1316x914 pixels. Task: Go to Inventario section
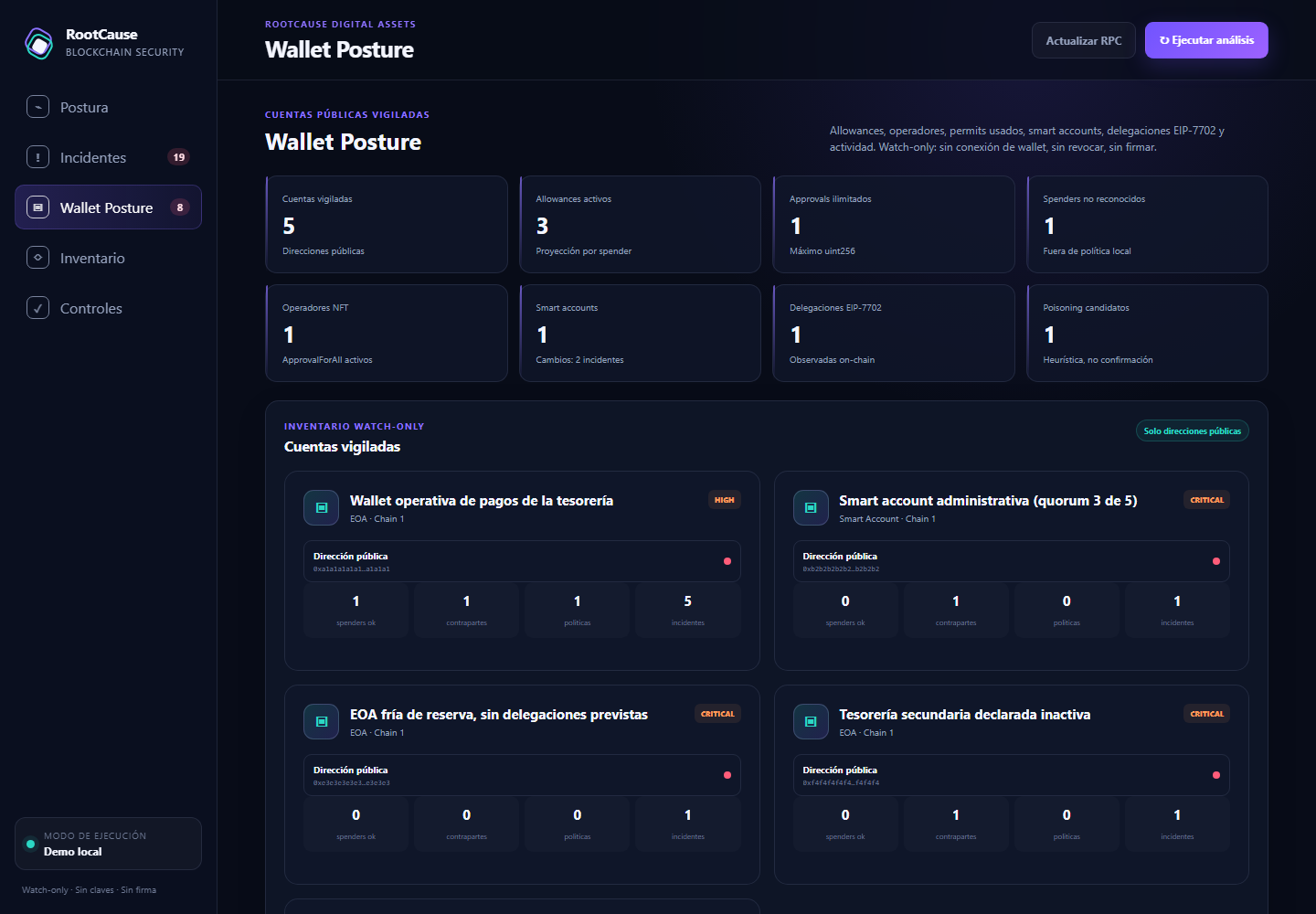(x=108, y=258)
